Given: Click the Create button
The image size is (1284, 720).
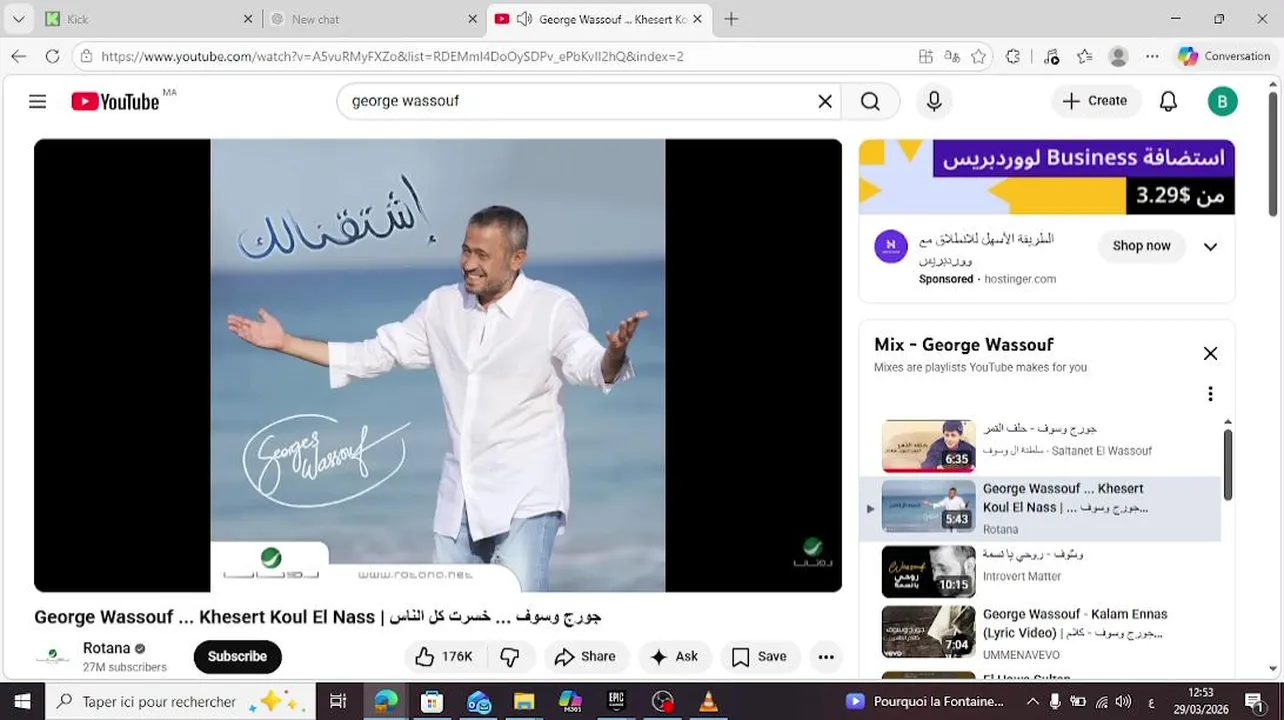Looking at the screenshot, I should pyautogui.click(x=1095, y=101).
